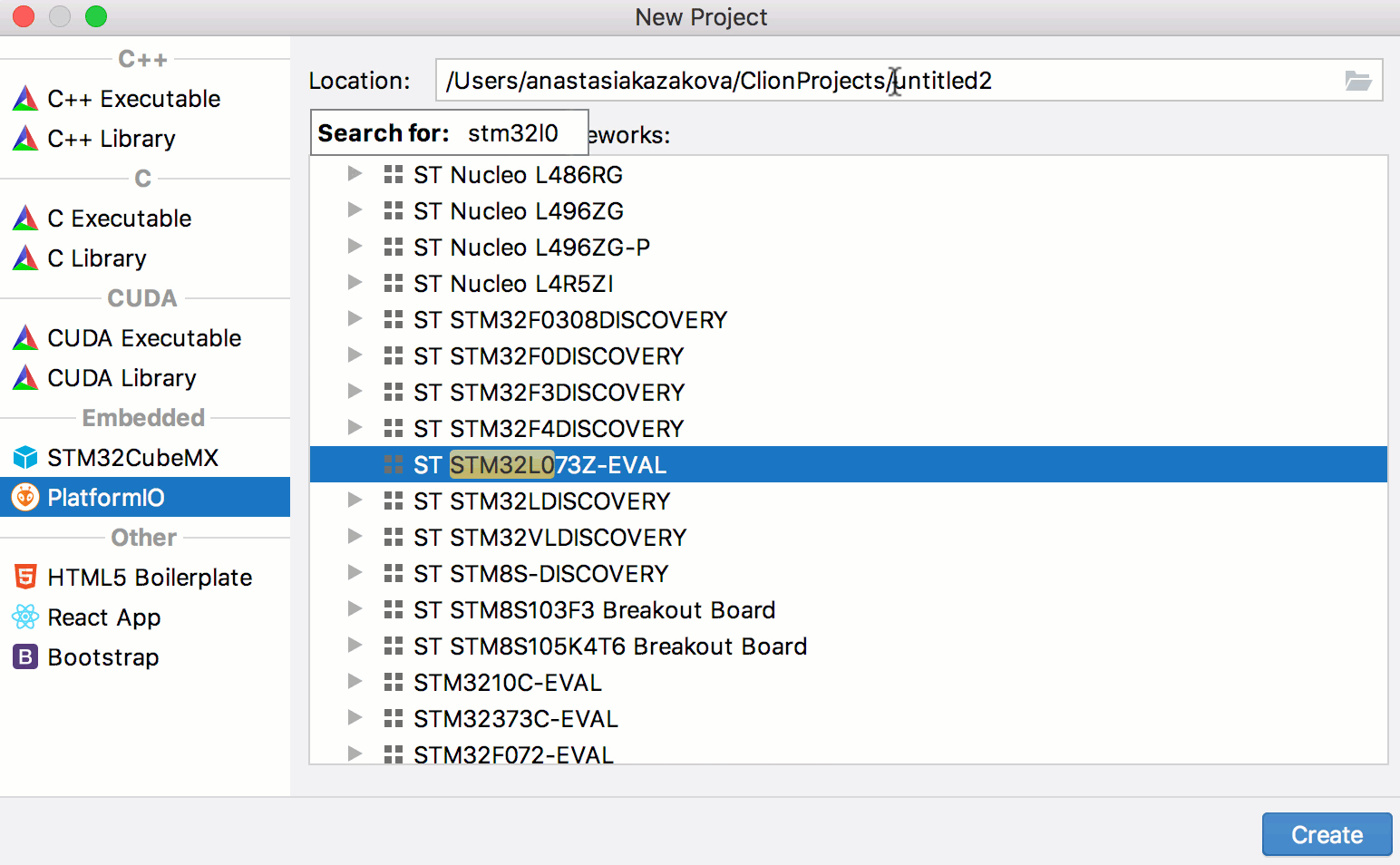Expand the ST STM32LDISCOVERY node
Screen dimensions: 1400x865
(x=355, y=500)
